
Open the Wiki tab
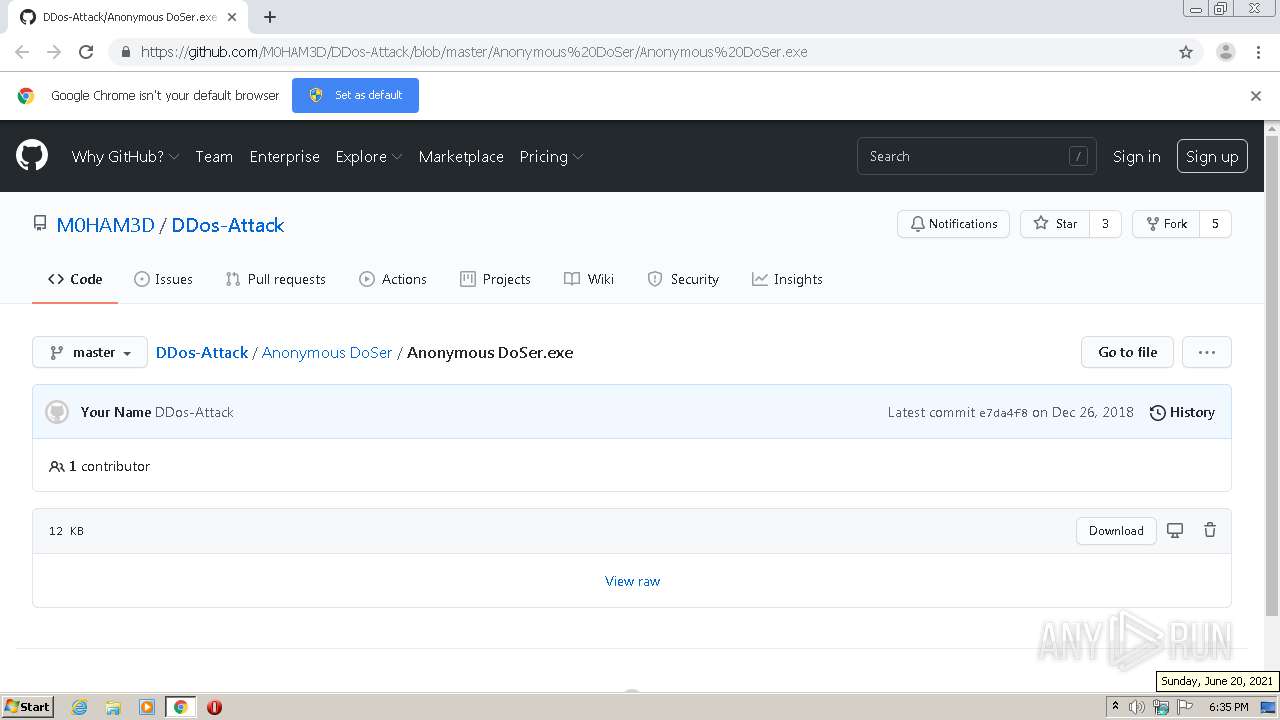tap(589, 279)
